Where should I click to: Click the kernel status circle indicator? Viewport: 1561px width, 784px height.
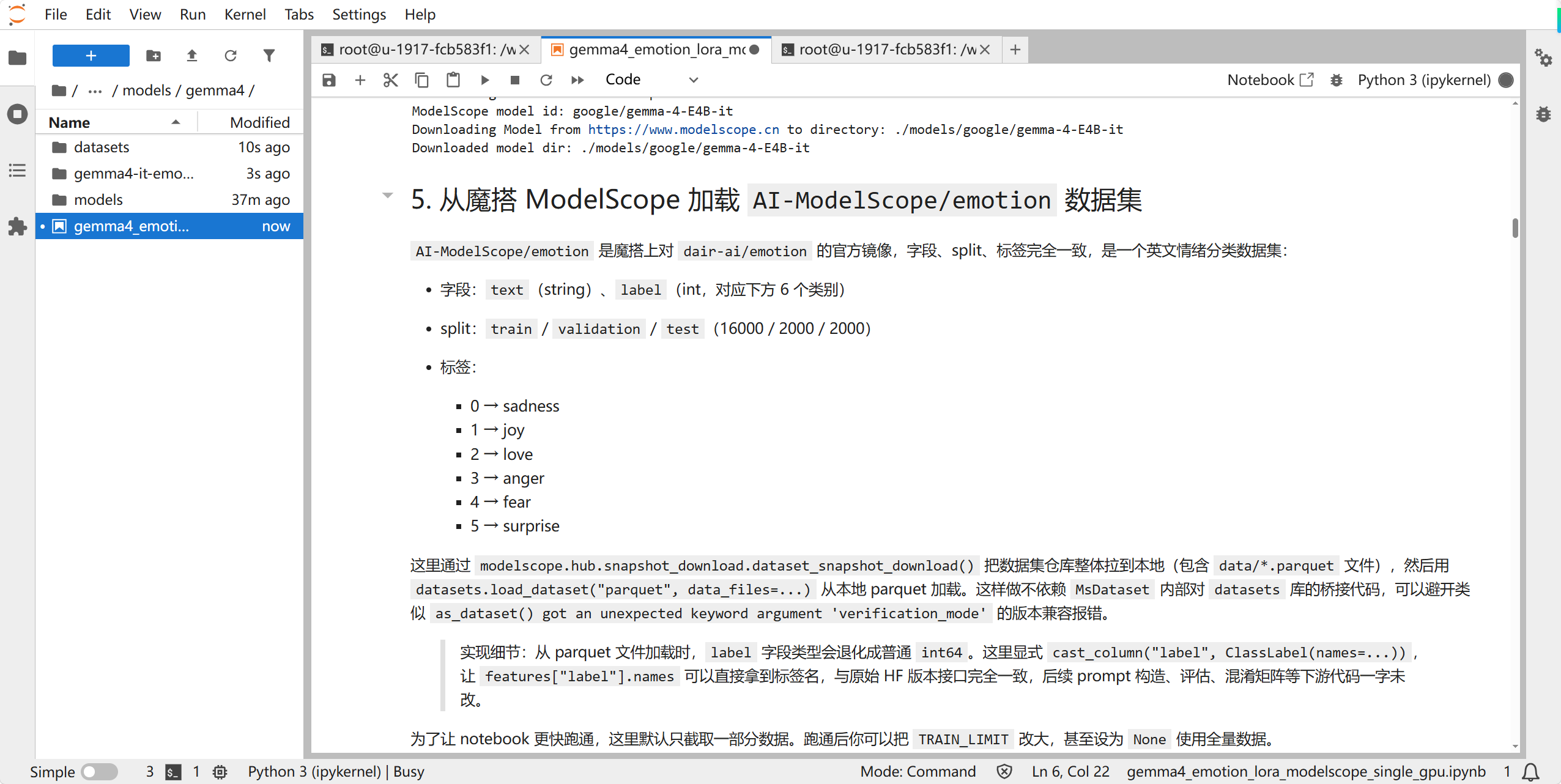[1507, 80]
